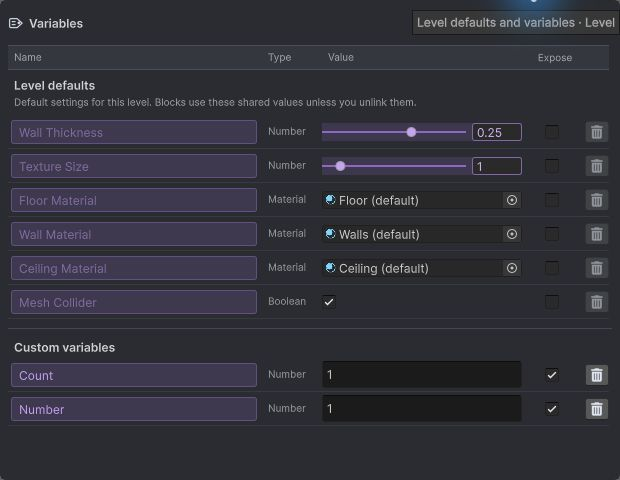Edit the Wall Thickness value 0.25

497,132
